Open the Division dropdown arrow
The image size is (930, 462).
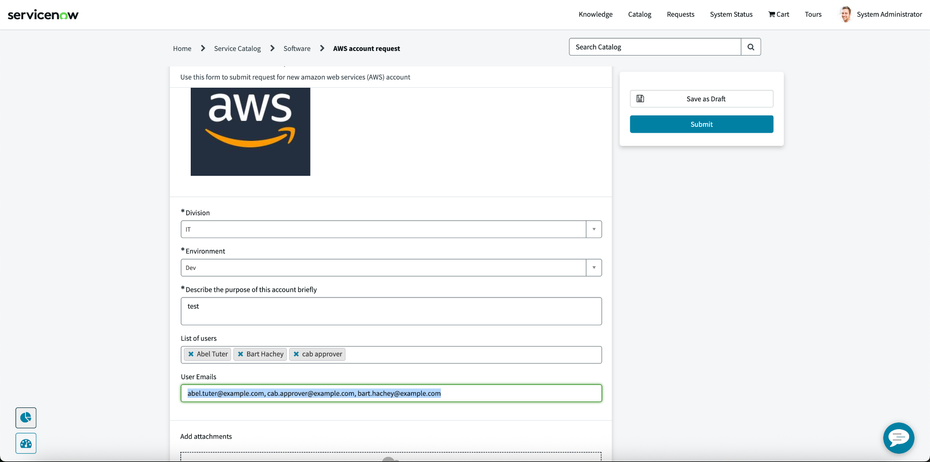click(594, 229)
